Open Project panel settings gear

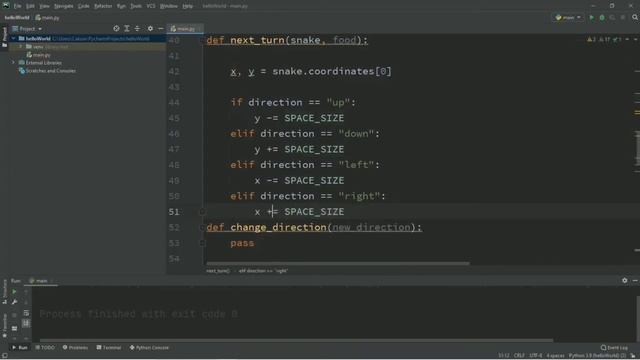[x=150, y=29]
